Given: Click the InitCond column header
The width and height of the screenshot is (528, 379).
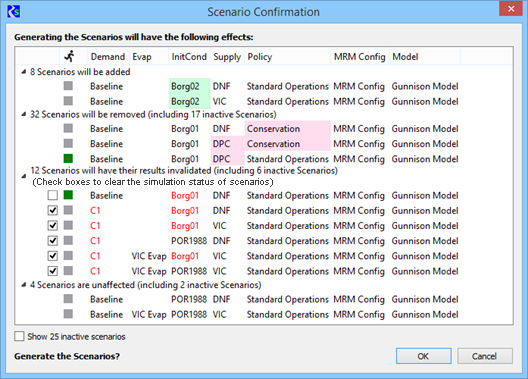Looking at the screenshot, I should pyautogui.click(x=189, y=57).
